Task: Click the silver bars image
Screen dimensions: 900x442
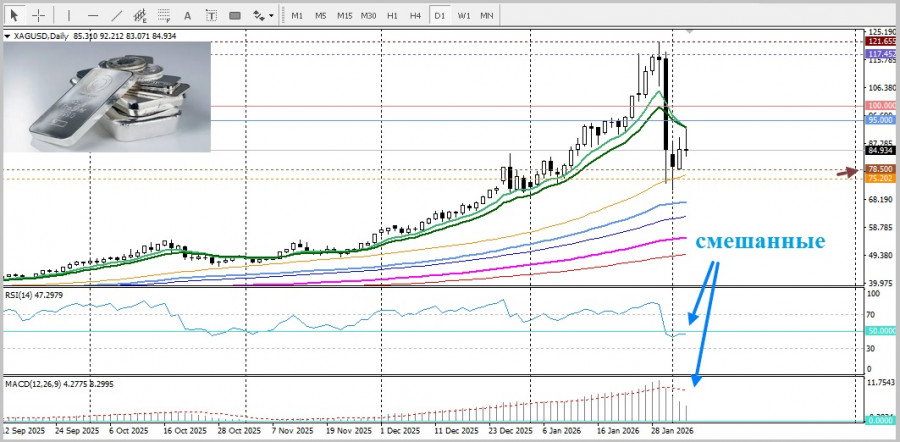Action: click(x=107, y=96)
